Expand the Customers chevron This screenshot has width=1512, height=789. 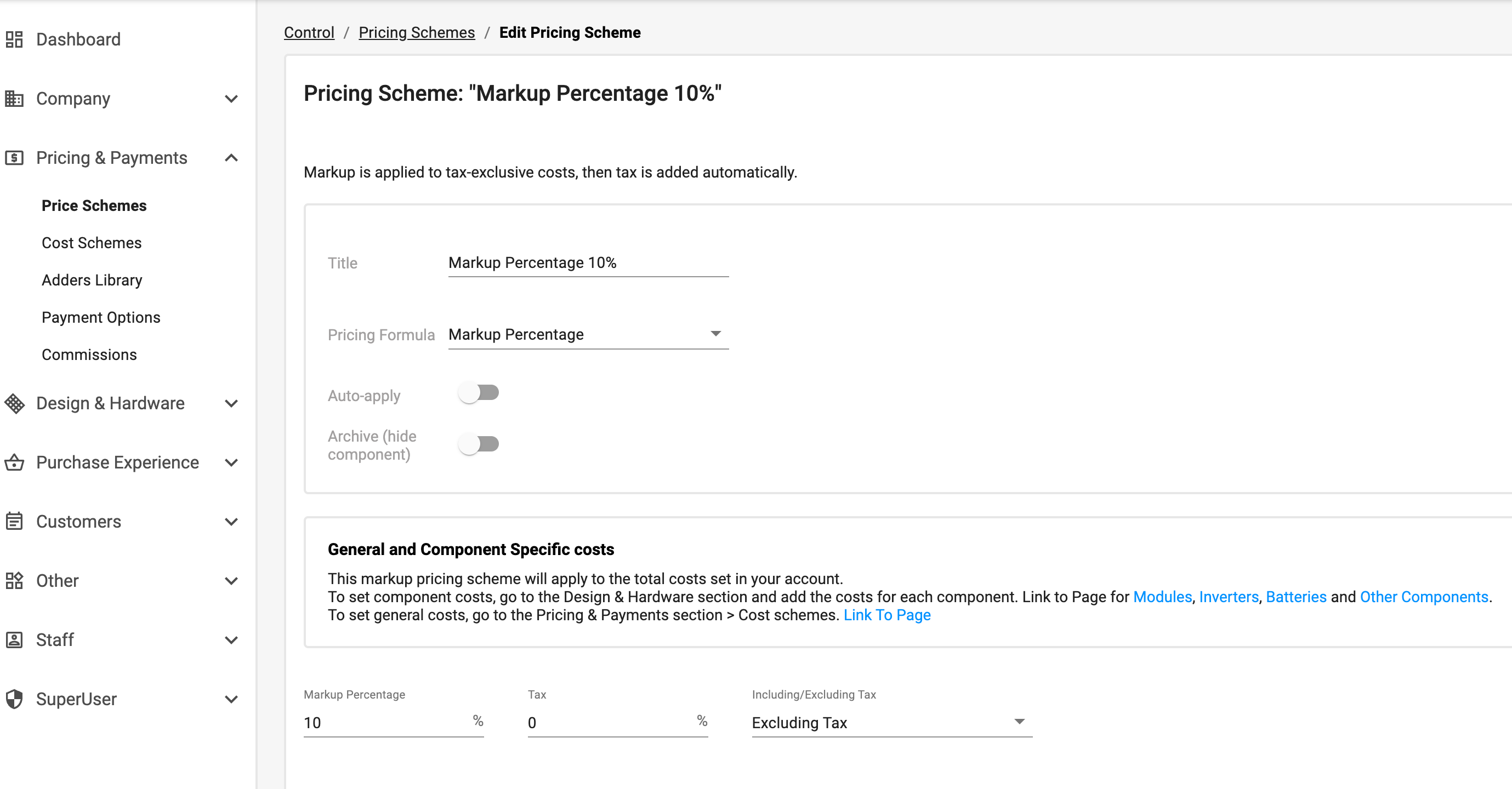click(231, 522)
